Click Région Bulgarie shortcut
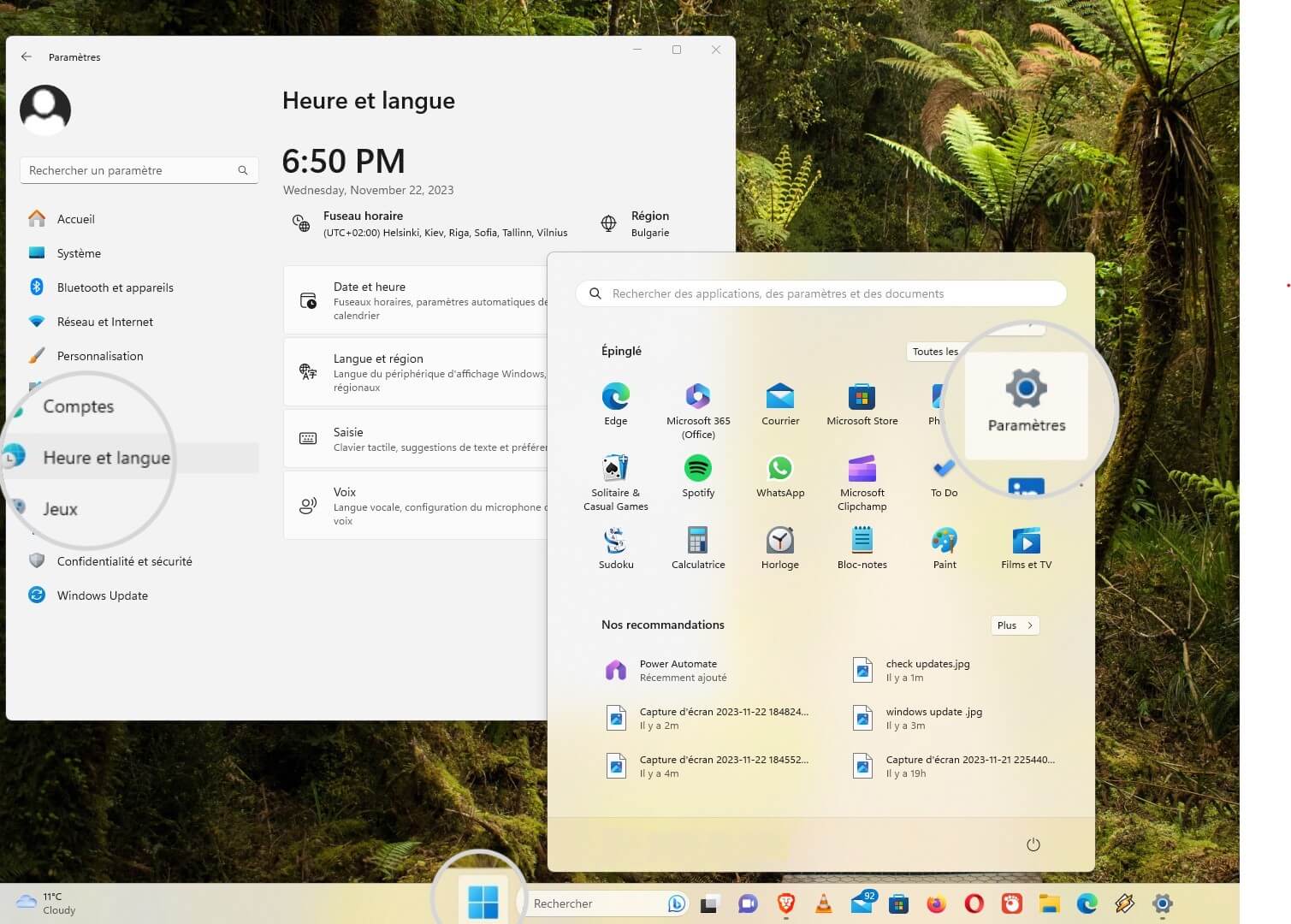 tap(636, 223)
